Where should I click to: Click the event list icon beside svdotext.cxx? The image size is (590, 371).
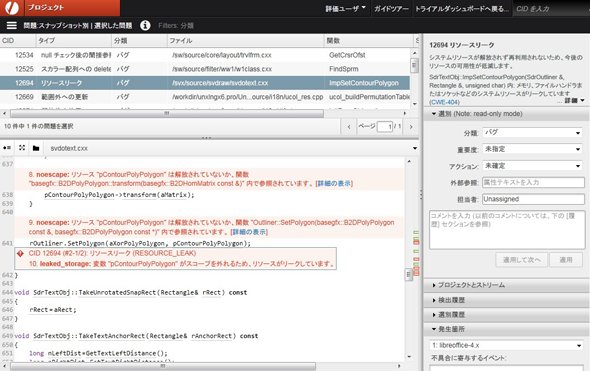click(x=7, y=148)
